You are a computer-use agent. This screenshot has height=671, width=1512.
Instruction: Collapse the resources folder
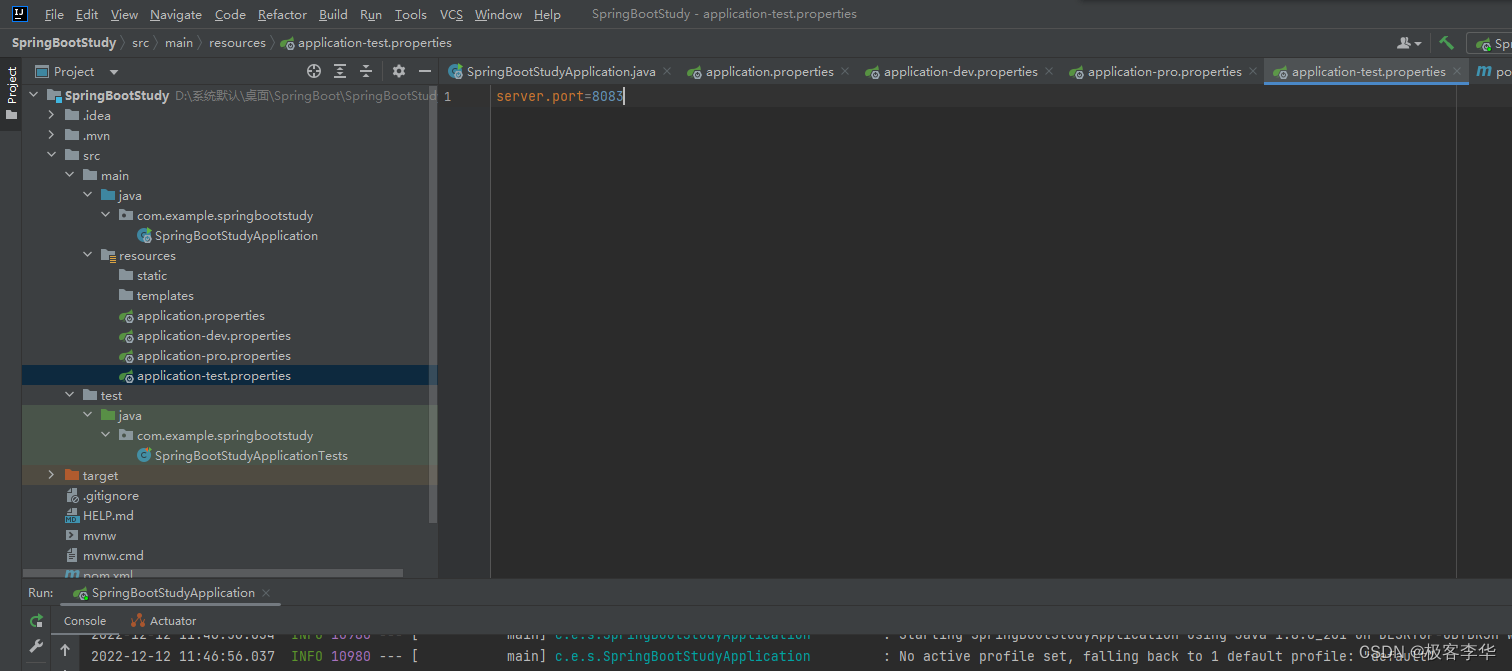(88, 256)
